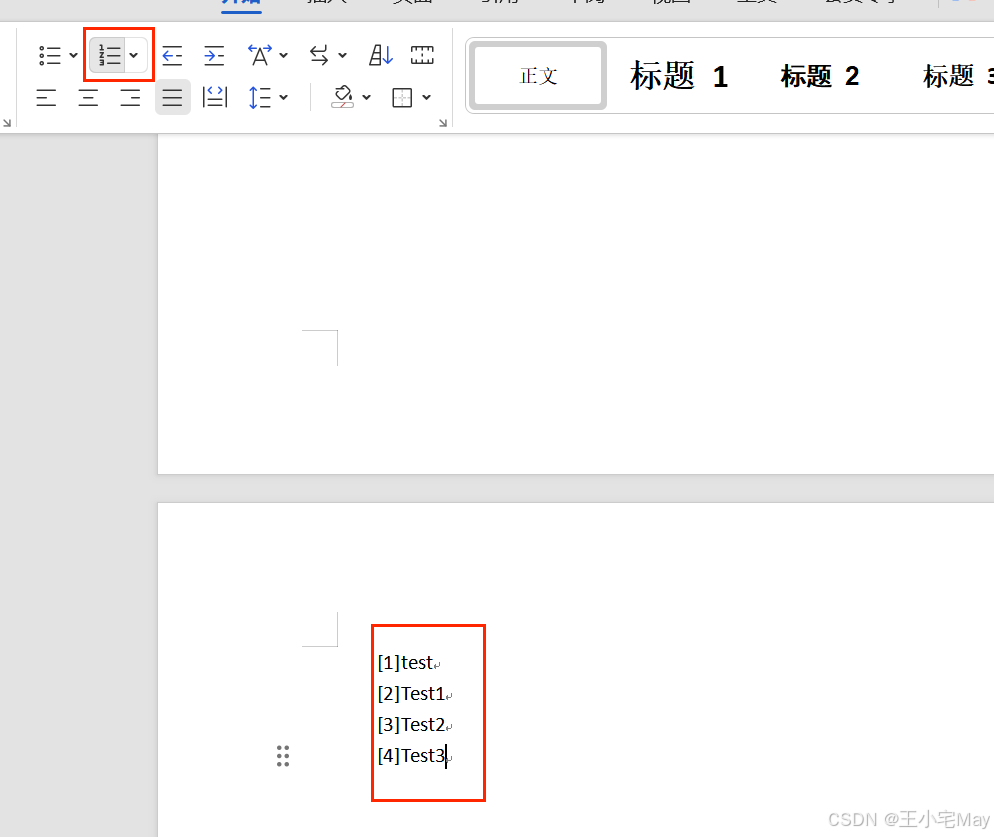Image resolution: width=994 pixels, height=837 pixels.
Task: Toggle justify alignment
Action: point(172,98)
